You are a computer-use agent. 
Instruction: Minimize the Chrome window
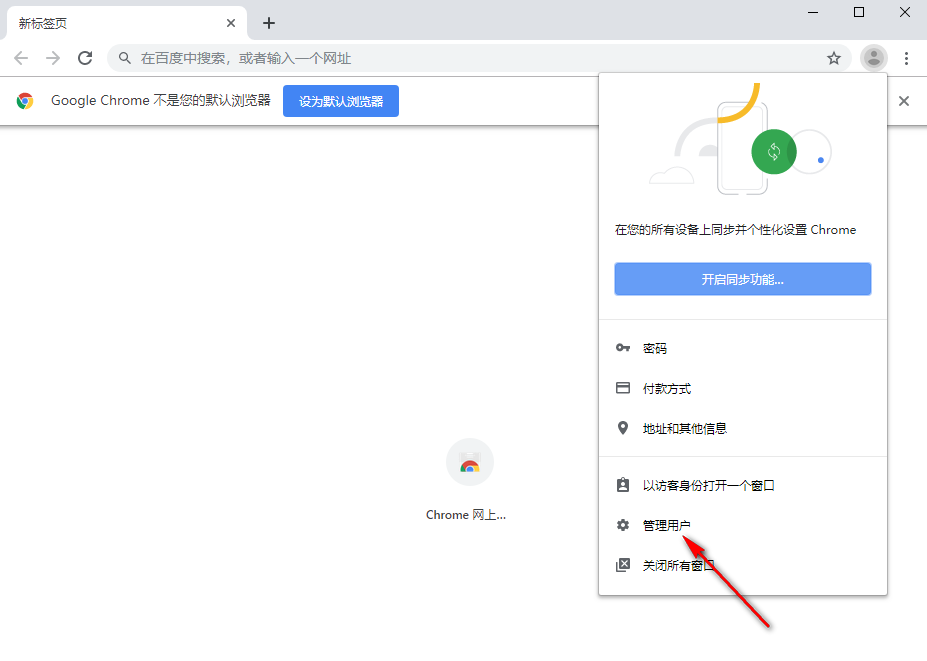pos(813,12)
